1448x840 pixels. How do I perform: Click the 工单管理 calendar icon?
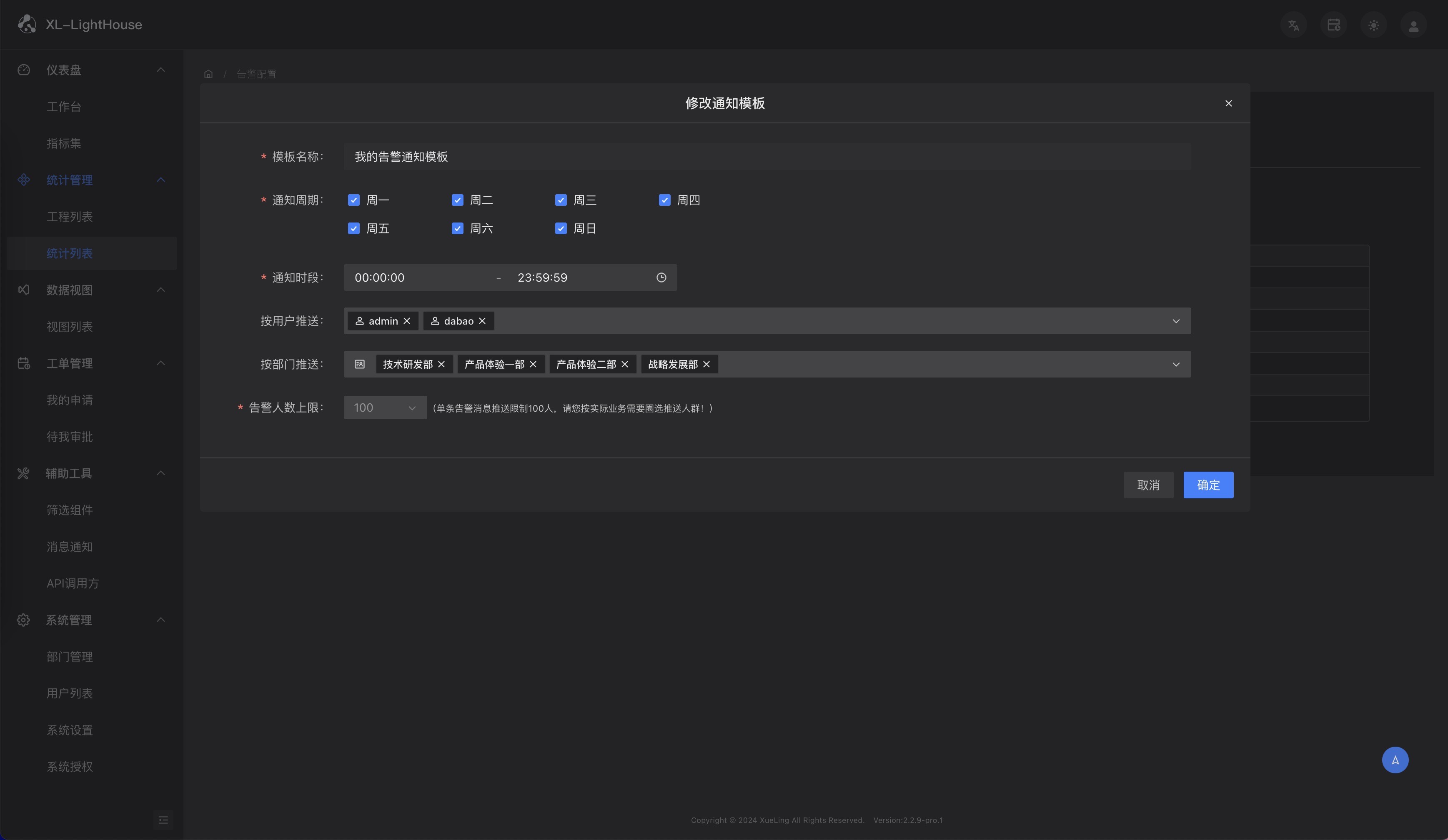pos(24,363)
